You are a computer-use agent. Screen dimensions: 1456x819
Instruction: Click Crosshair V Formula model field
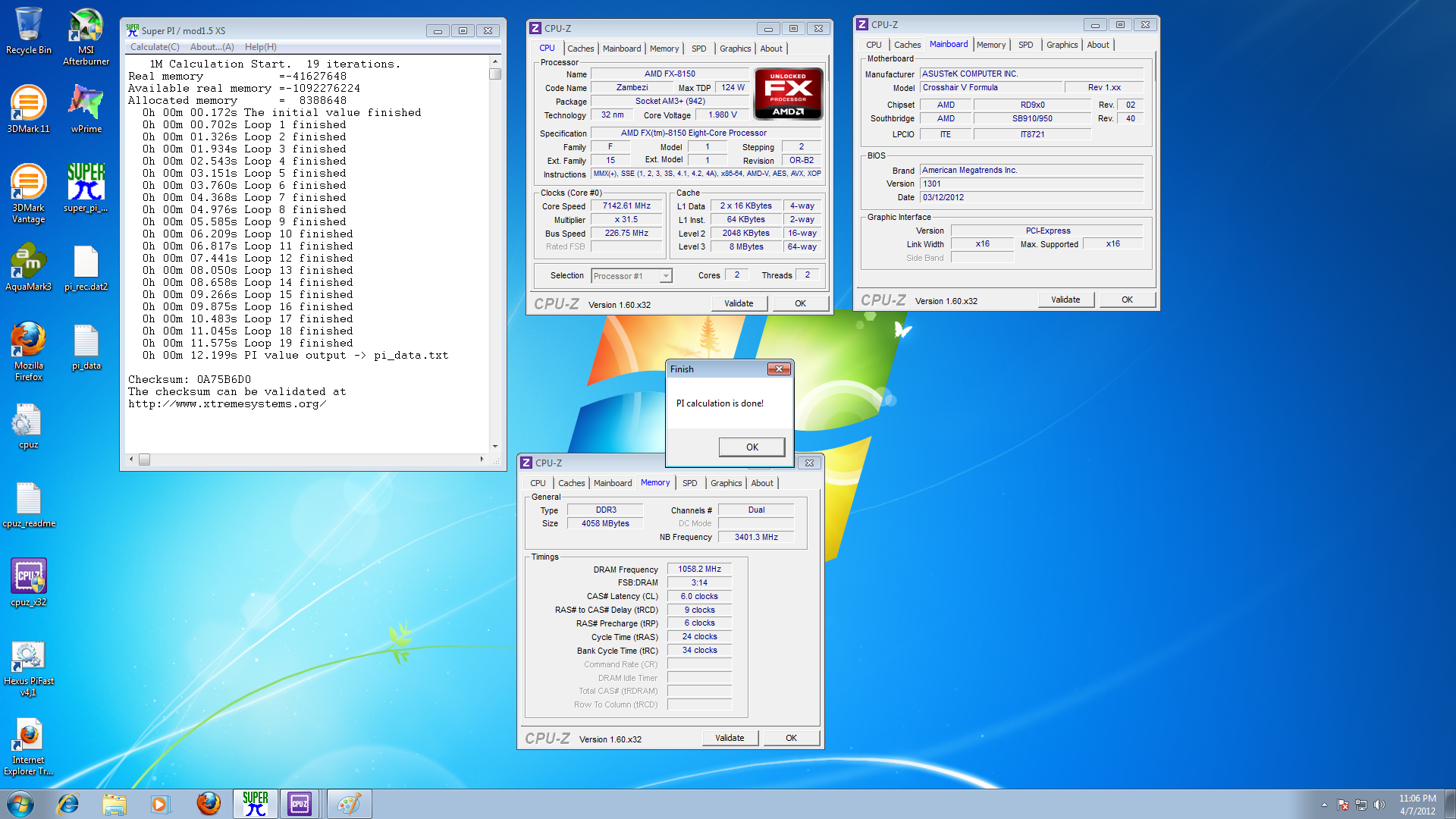[990, 88]
